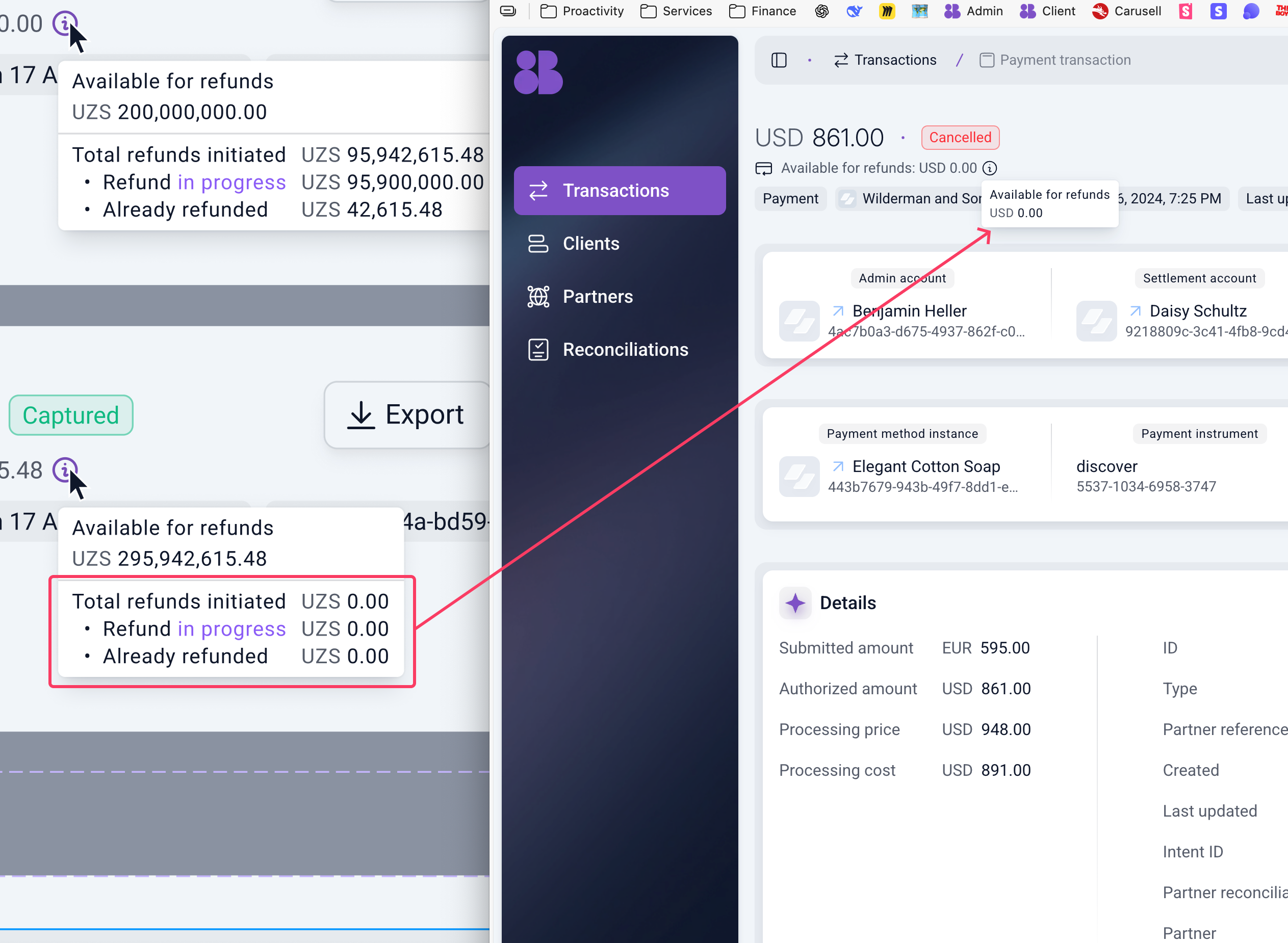This screenshot has height=943, width=1288.
Task: Click the Payment tag chip
Action: [x=790, y=199]
